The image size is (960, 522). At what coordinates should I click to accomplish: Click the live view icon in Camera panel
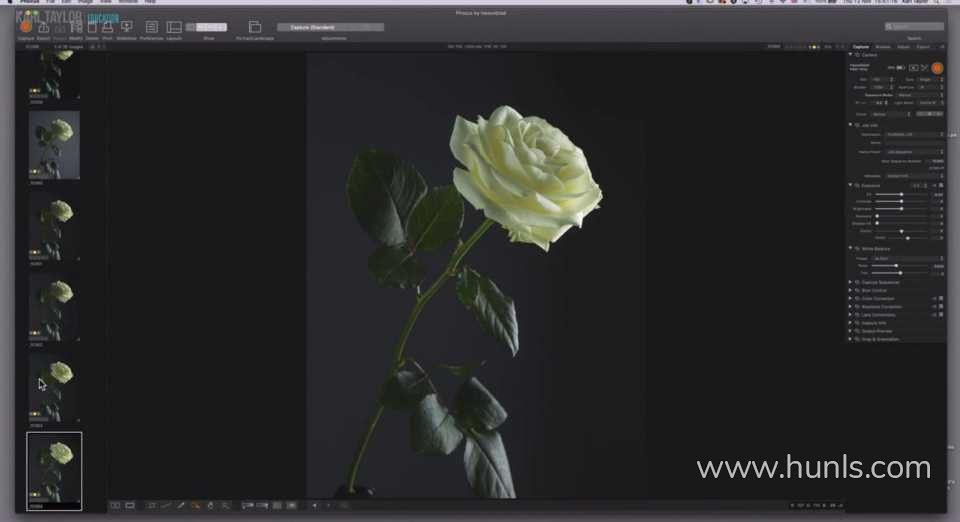913,67
